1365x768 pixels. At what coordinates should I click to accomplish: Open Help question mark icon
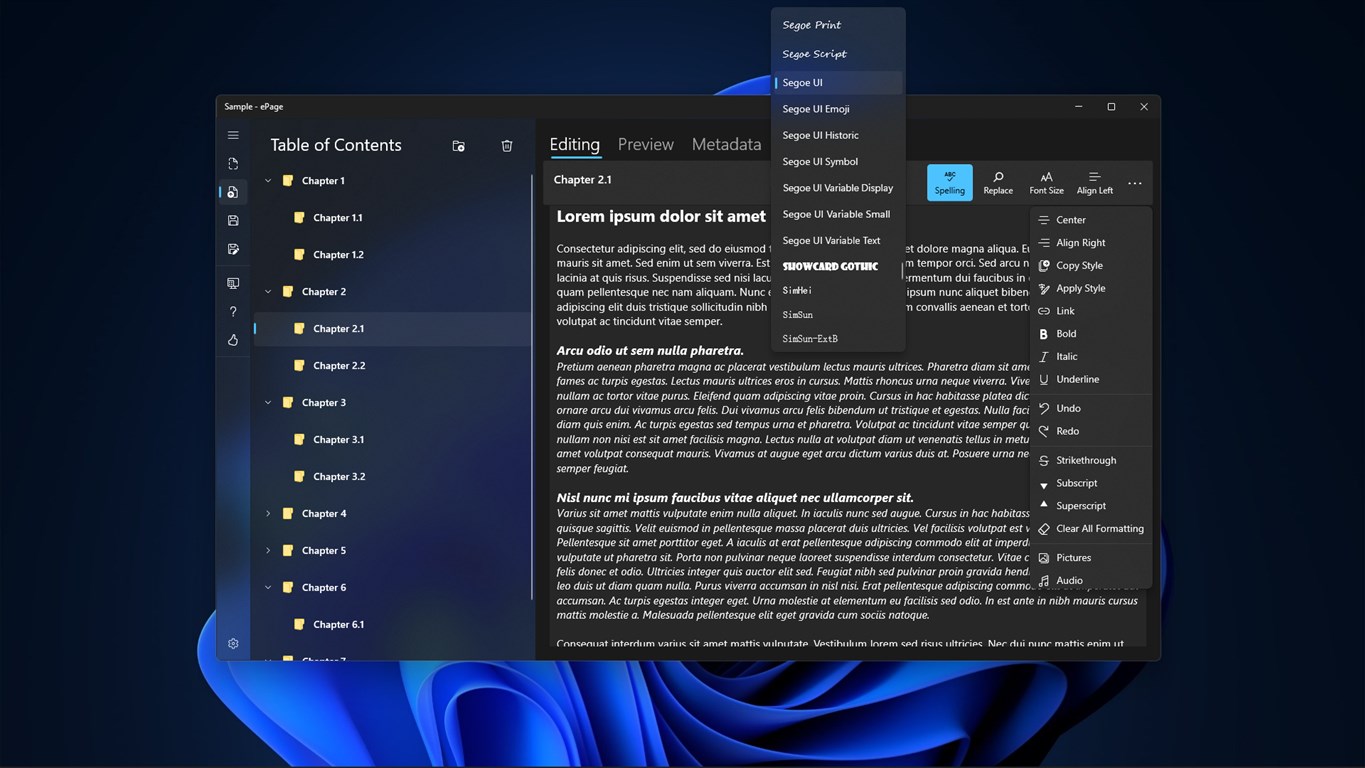[x=233, y=312]
